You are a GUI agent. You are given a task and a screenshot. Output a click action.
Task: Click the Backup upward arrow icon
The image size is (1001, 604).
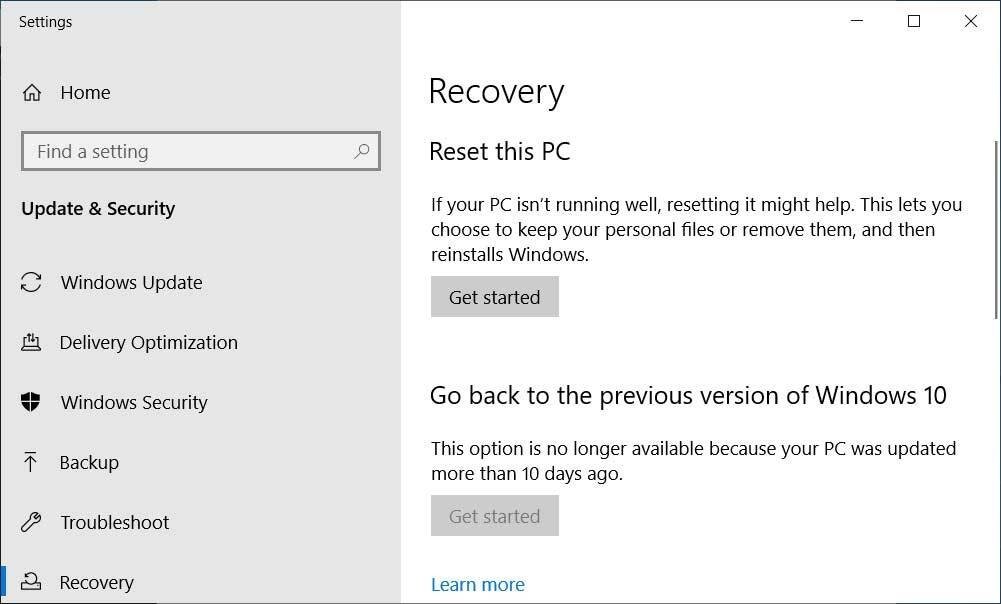(31, 463)
